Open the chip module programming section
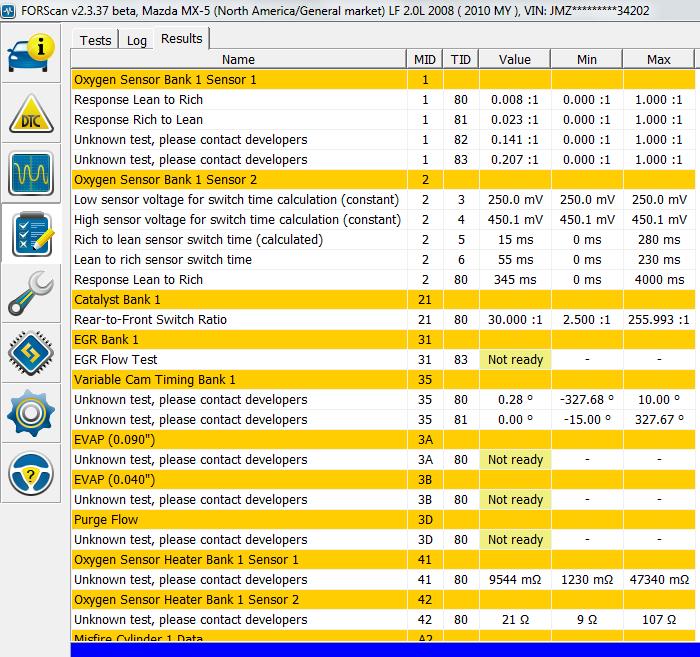Image resolution: width=700 pixels, height=657 pixels. [31, 353]
